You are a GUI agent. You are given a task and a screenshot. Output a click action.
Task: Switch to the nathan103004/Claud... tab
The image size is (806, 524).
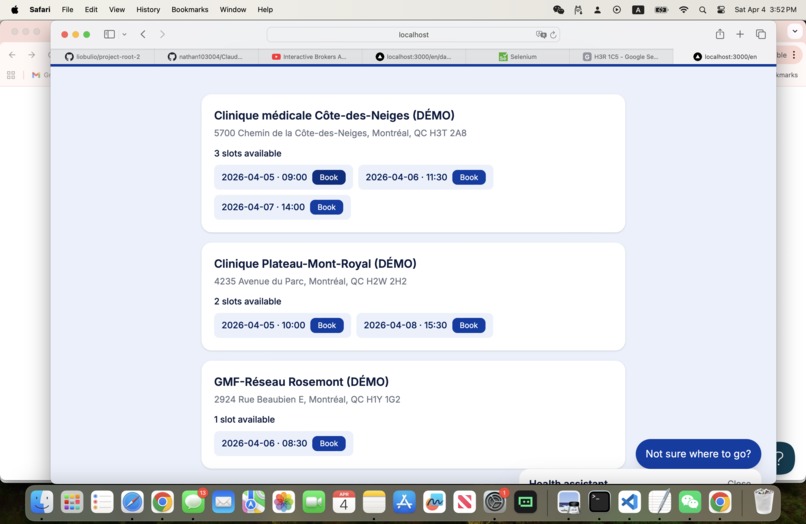[206, 57]
